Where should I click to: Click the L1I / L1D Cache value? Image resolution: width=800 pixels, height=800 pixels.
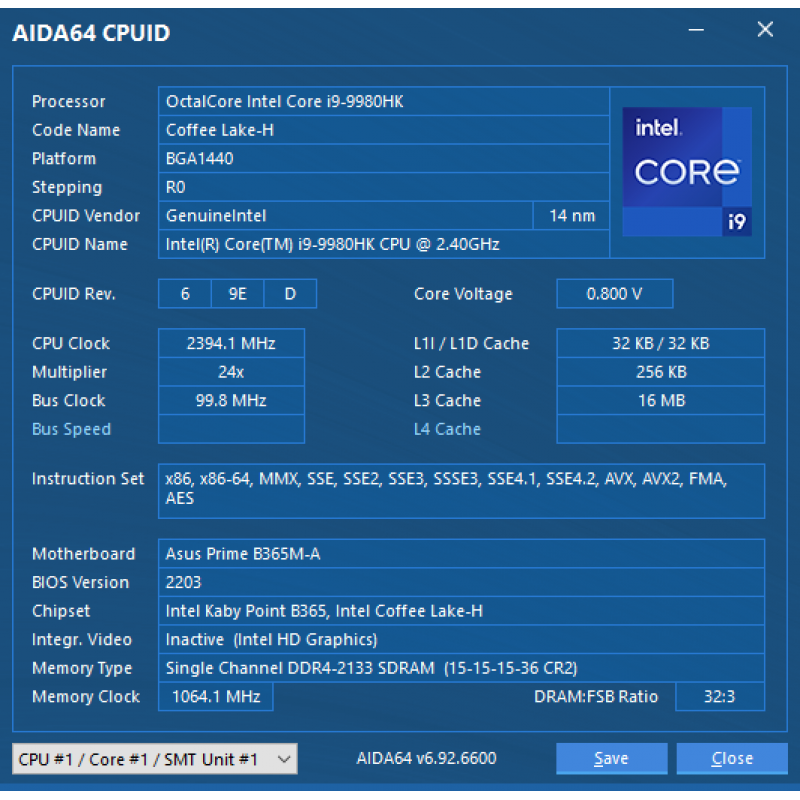[x=661, y=343]
